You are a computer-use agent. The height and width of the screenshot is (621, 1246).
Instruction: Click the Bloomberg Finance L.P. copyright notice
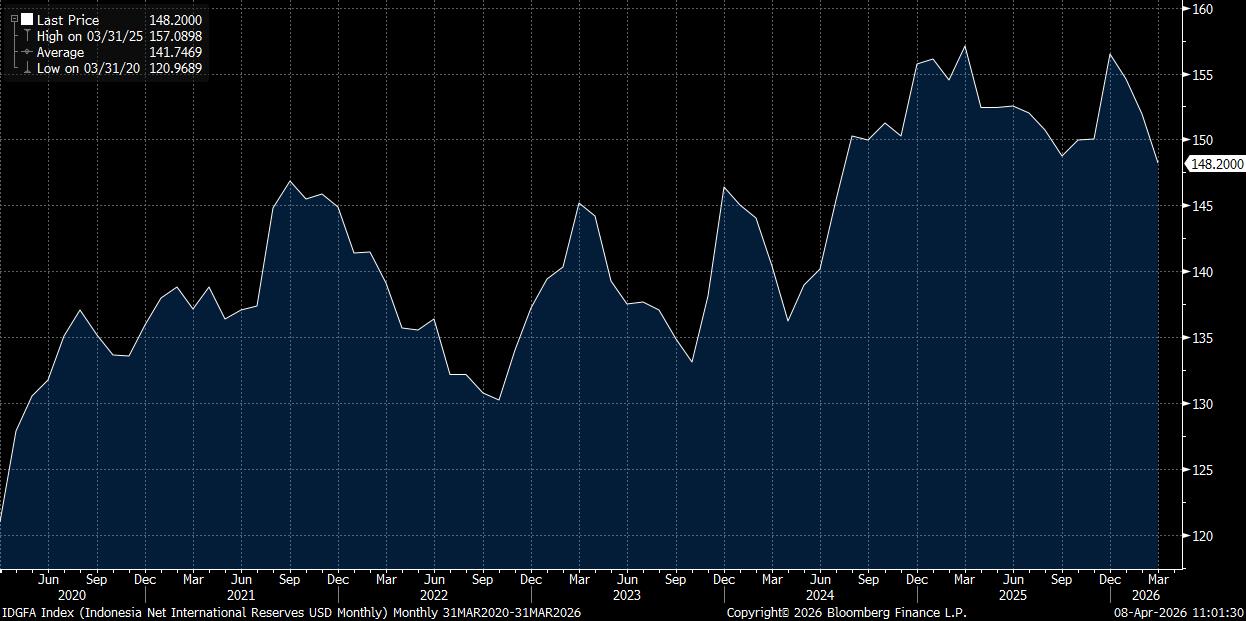pos(846,612)
